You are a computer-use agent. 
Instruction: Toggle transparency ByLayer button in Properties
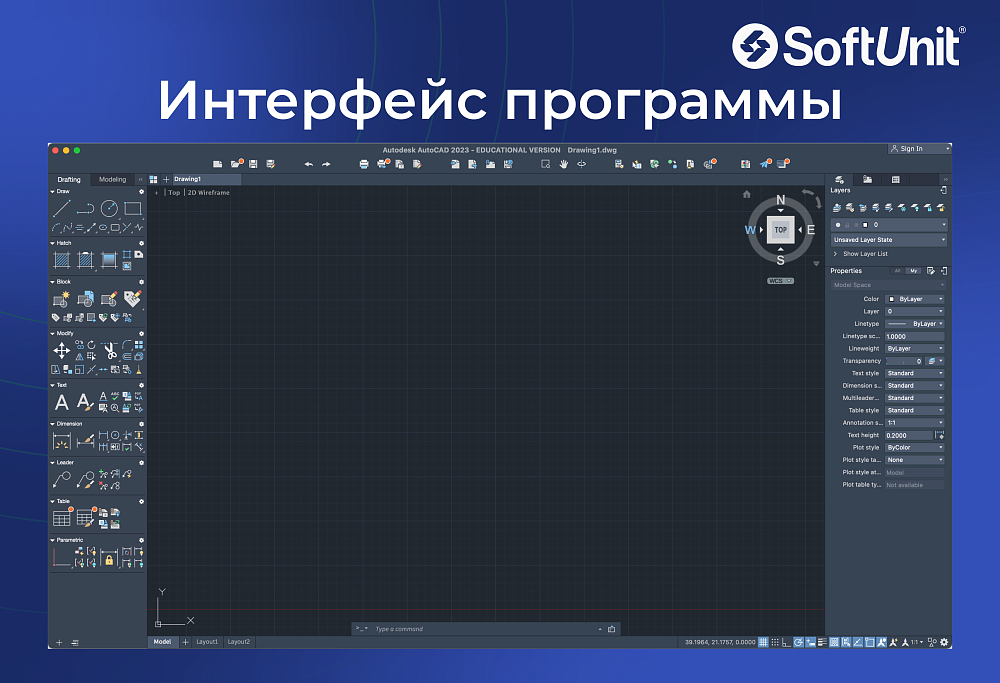coord(935,361)
